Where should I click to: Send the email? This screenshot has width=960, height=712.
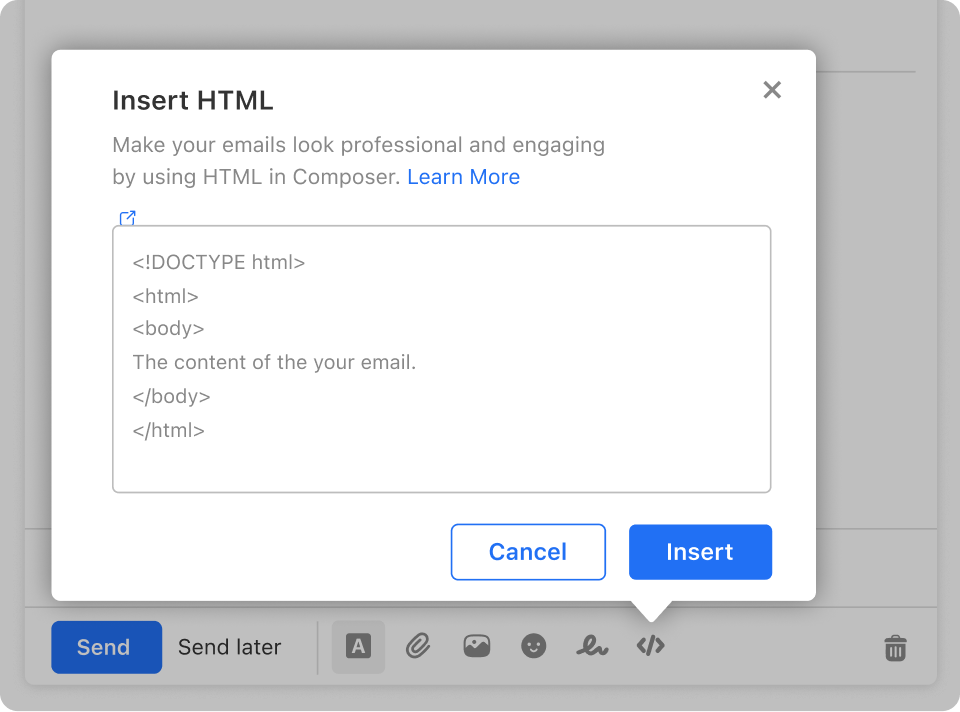coord(106,647)
